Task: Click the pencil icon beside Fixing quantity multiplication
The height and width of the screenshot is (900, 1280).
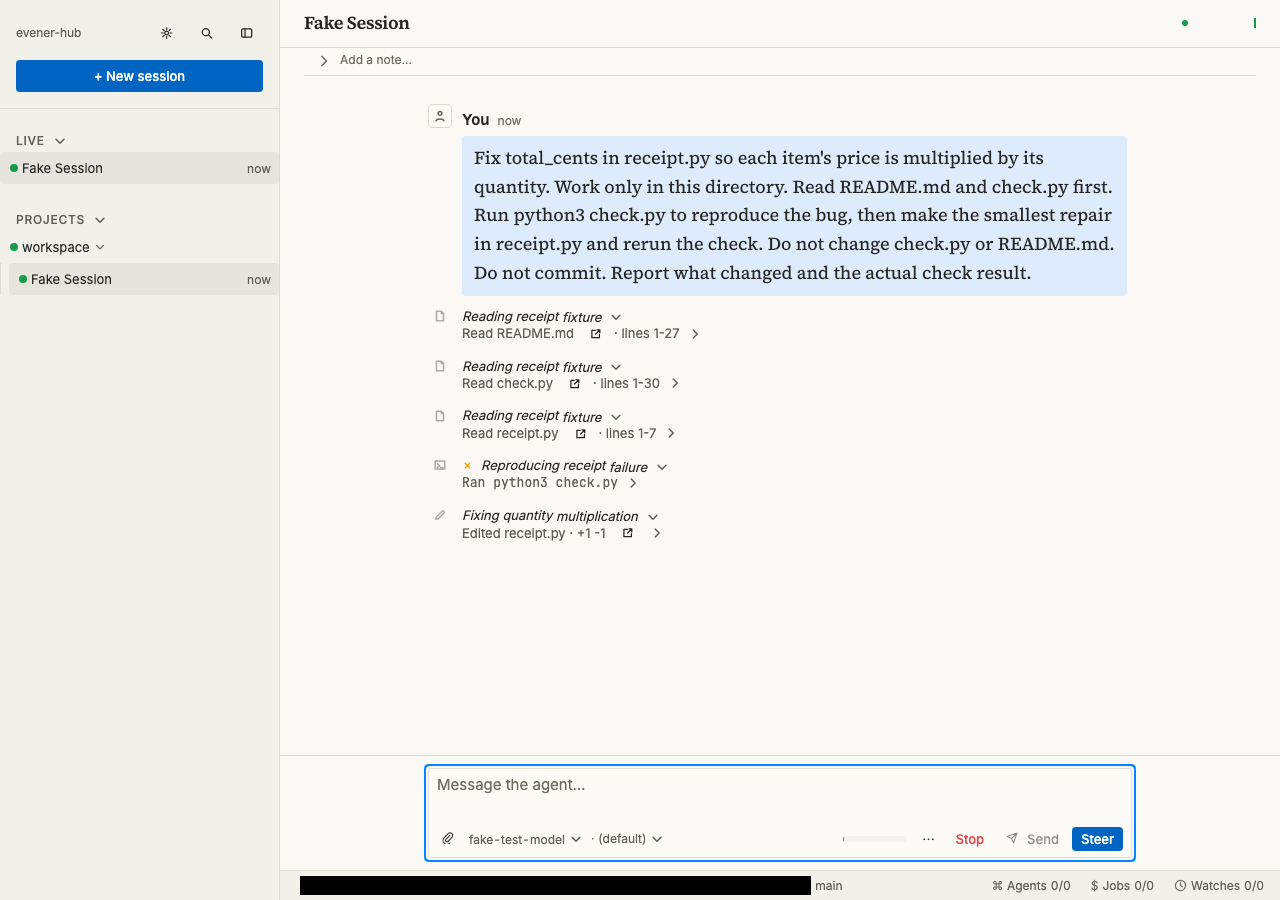Action: point(440,516)
